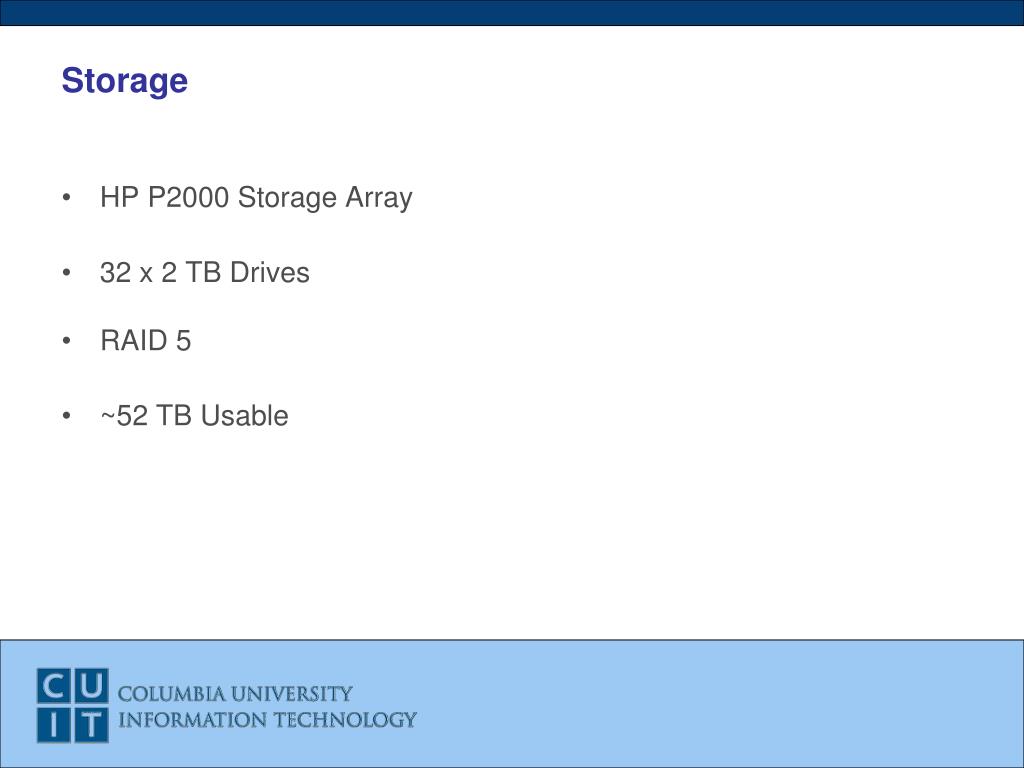This screenshot has height=768, width=1024.
Task: Click the Storage slide title
Action: 125,82
